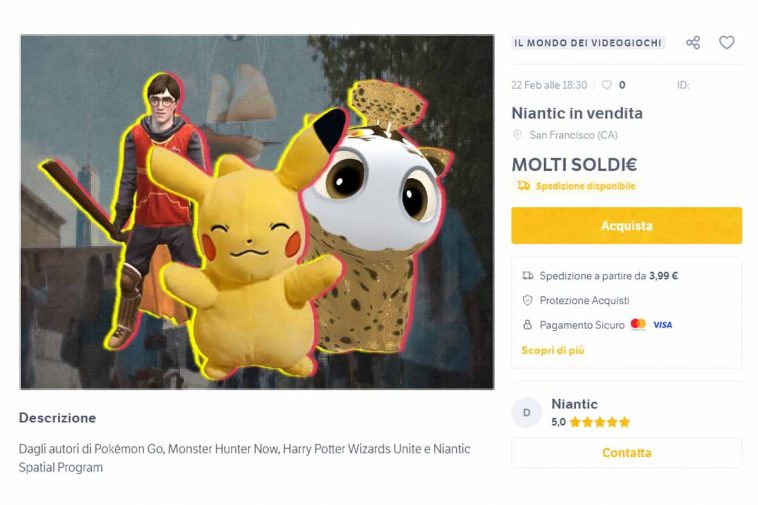Click the Protezione Acquisti shield icon
Screen dimensions: 758x505
528,300
